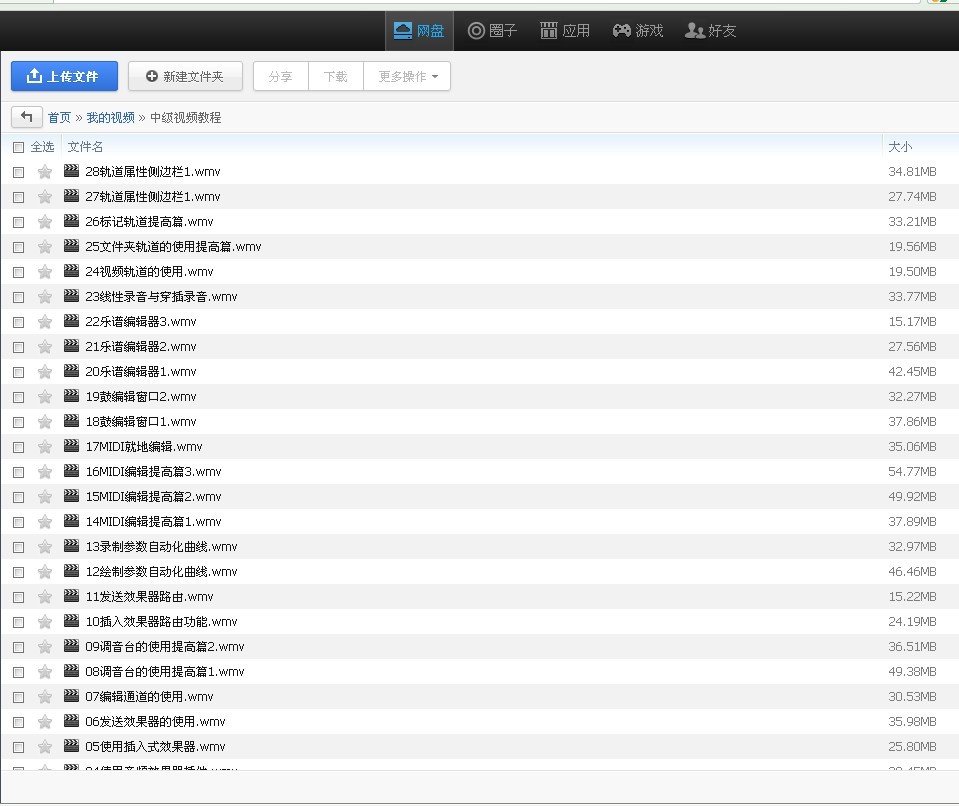Screen dimensions: 959x806
Task: Click video icon of 05使用插入式效果器.wmv
Action: click(x=72, y=745)
